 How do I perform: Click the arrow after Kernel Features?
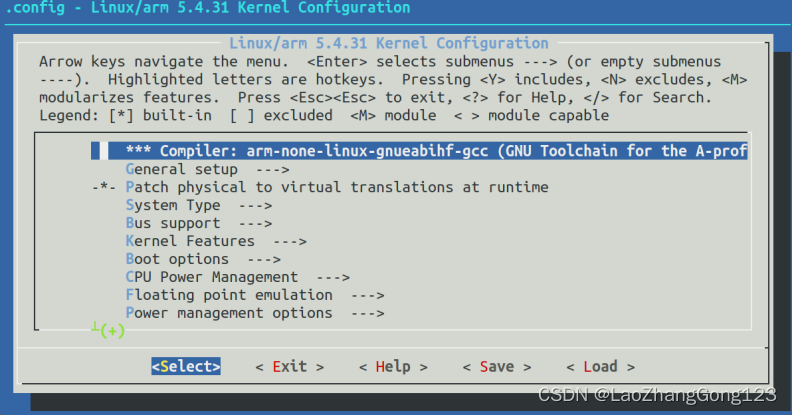290,242
